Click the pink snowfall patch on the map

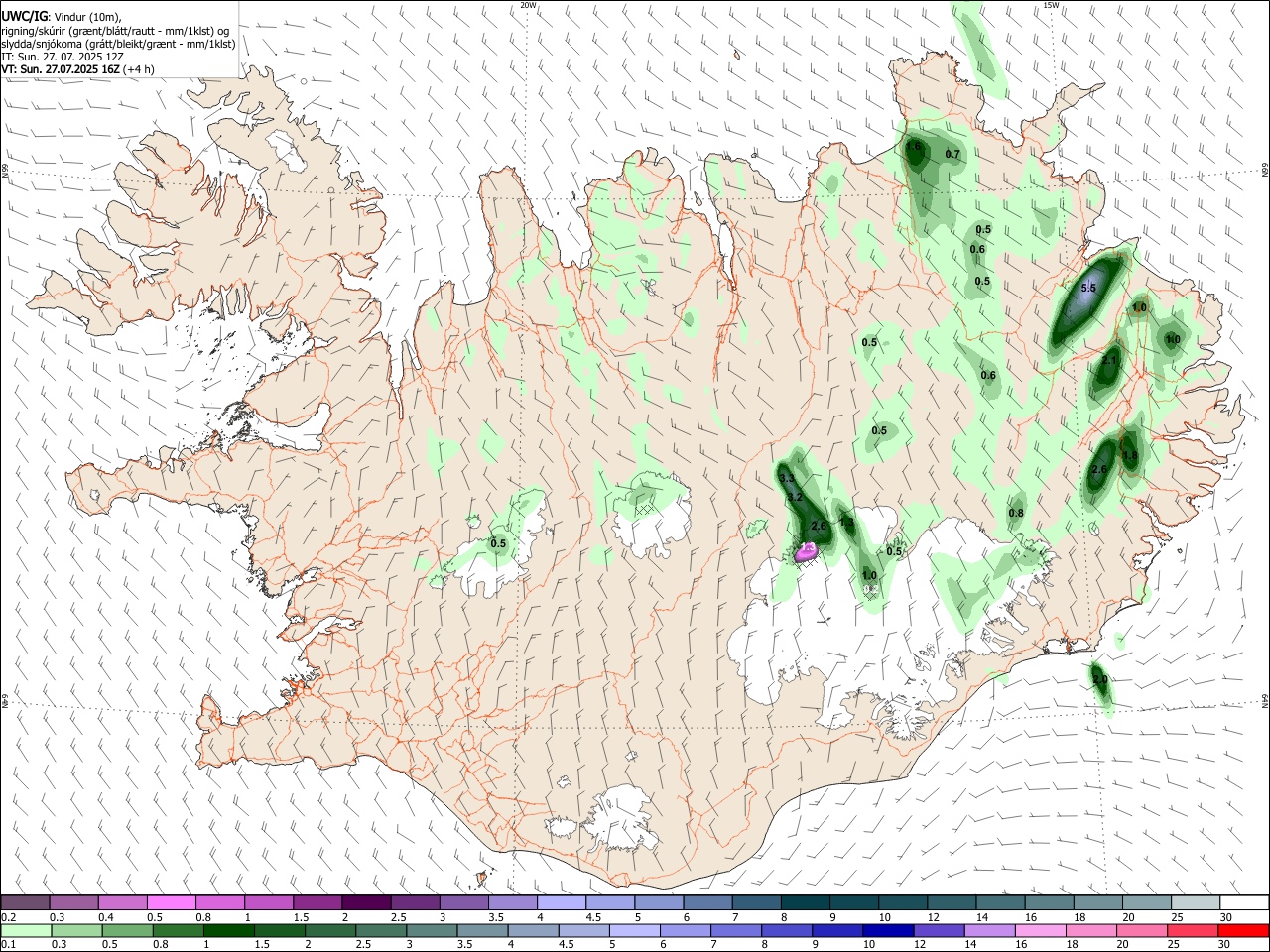point(807,553)
